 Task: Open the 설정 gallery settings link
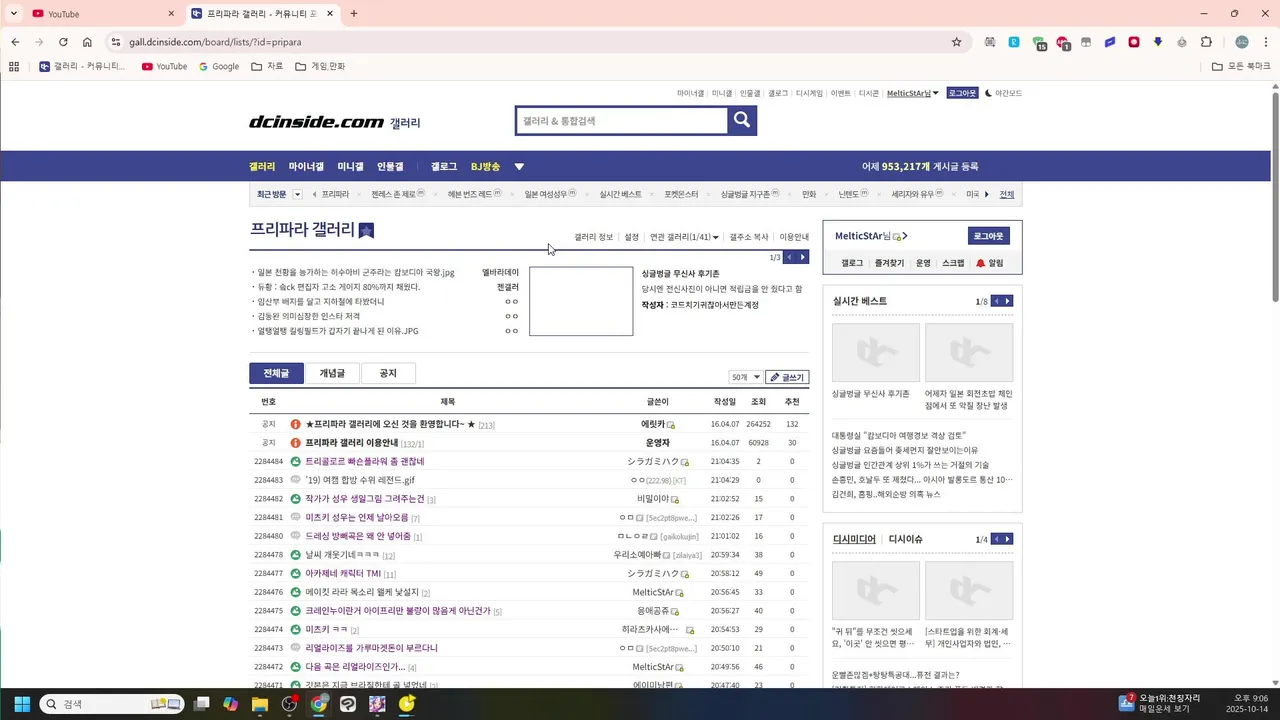[x=631, y=237]
